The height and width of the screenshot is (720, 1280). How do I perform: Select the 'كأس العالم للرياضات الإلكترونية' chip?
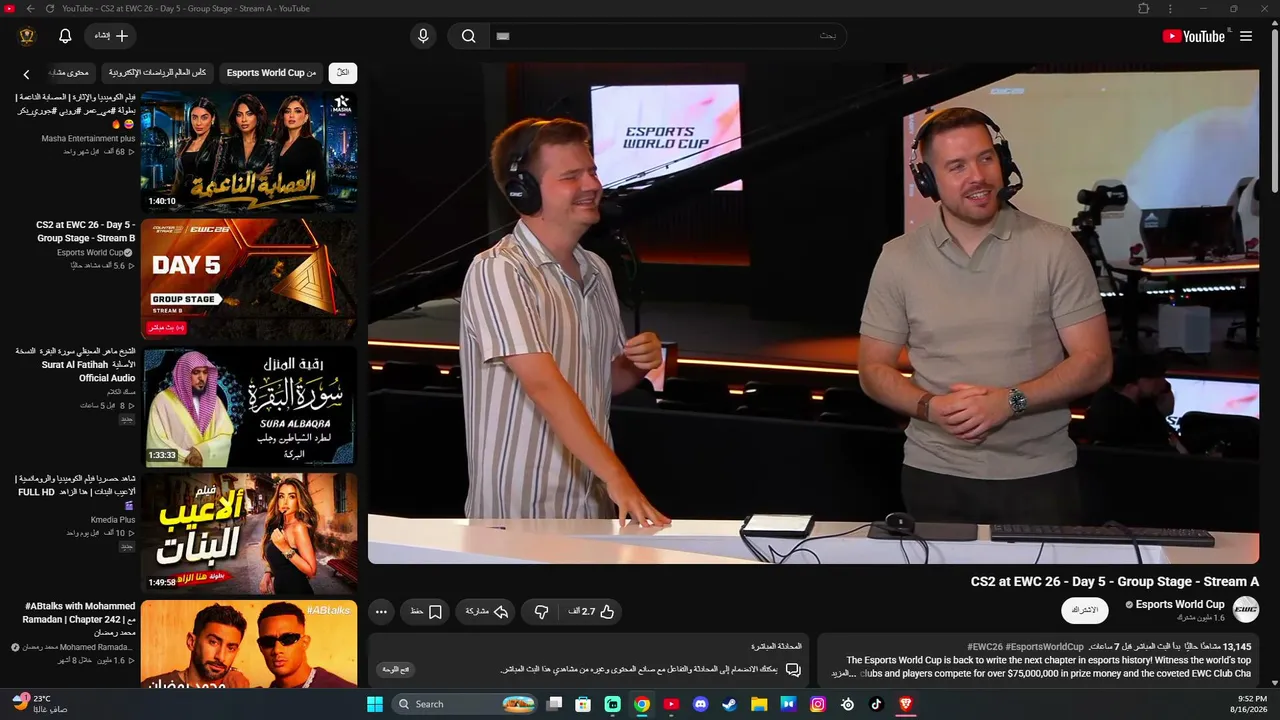(157, 73)
